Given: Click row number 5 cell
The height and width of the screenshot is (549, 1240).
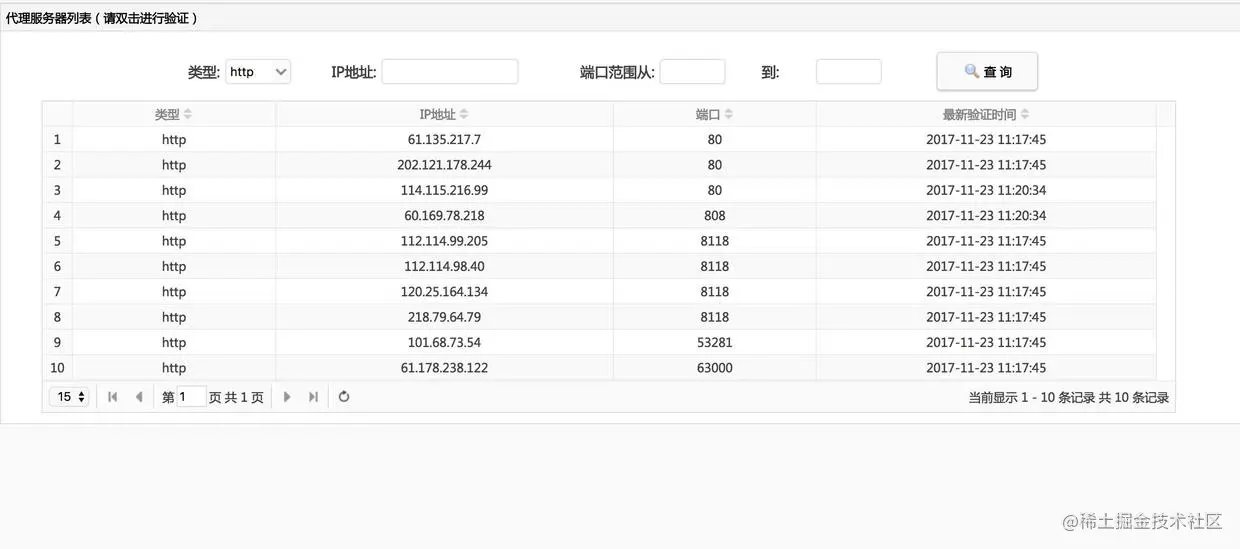Looking at the screenshot, I should click(57, 241).
